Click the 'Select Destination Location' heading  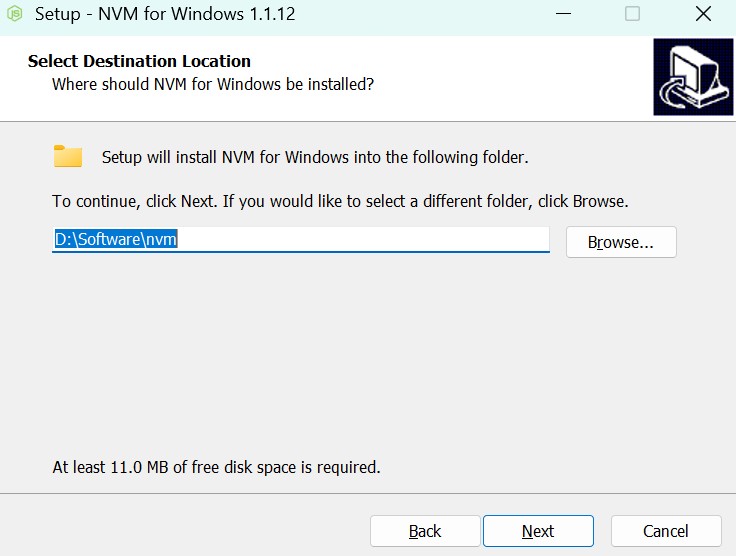(139, 61)
